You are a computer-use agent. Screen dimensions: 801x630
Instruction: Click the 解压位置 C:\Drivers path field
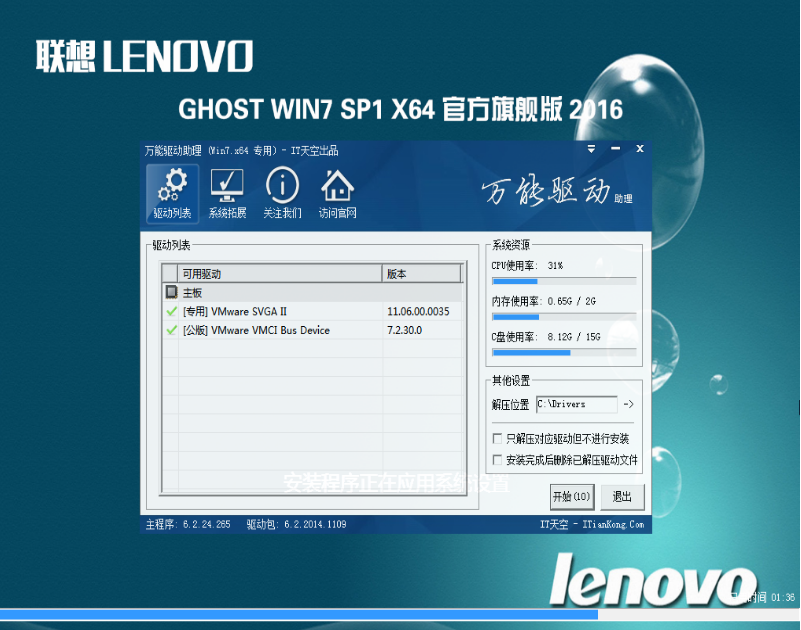(x=577, y=404)
